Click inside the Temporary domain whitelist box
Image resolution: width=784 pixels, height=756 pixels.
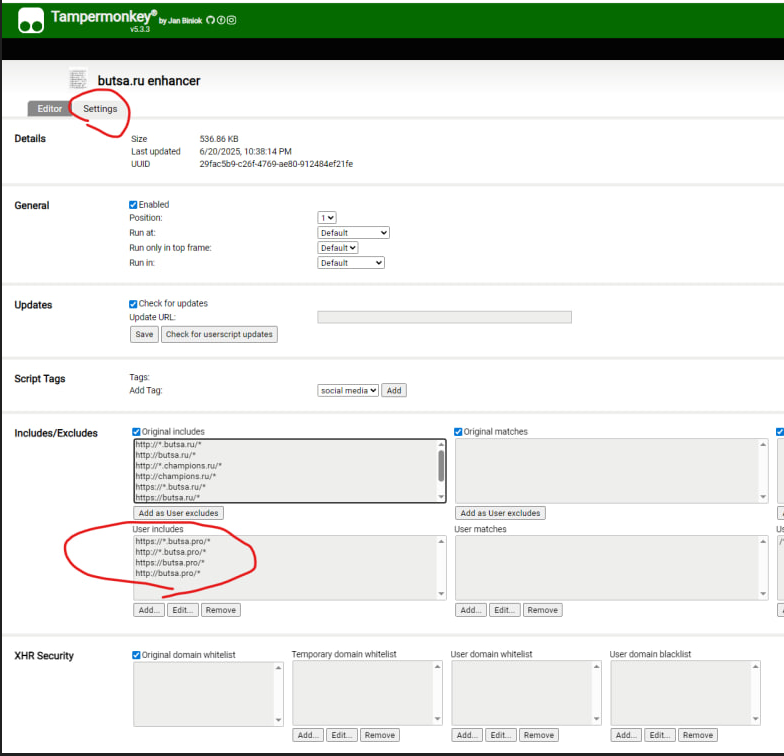pos(368,693)
